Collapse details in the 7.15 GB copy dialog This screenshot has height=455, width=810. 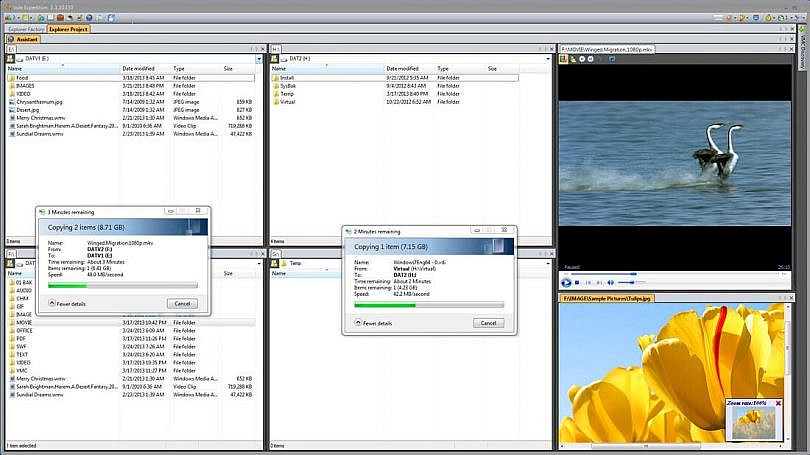pos(373,323)
